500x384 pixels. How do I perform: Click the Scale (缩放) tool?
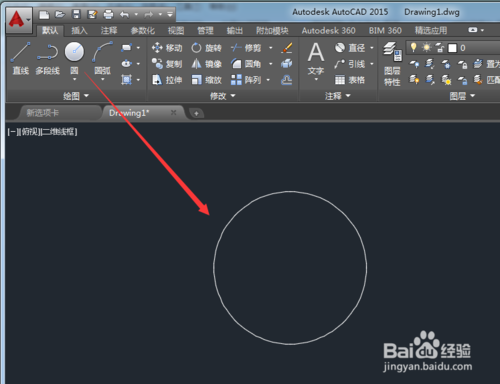(x=206, y=80)
